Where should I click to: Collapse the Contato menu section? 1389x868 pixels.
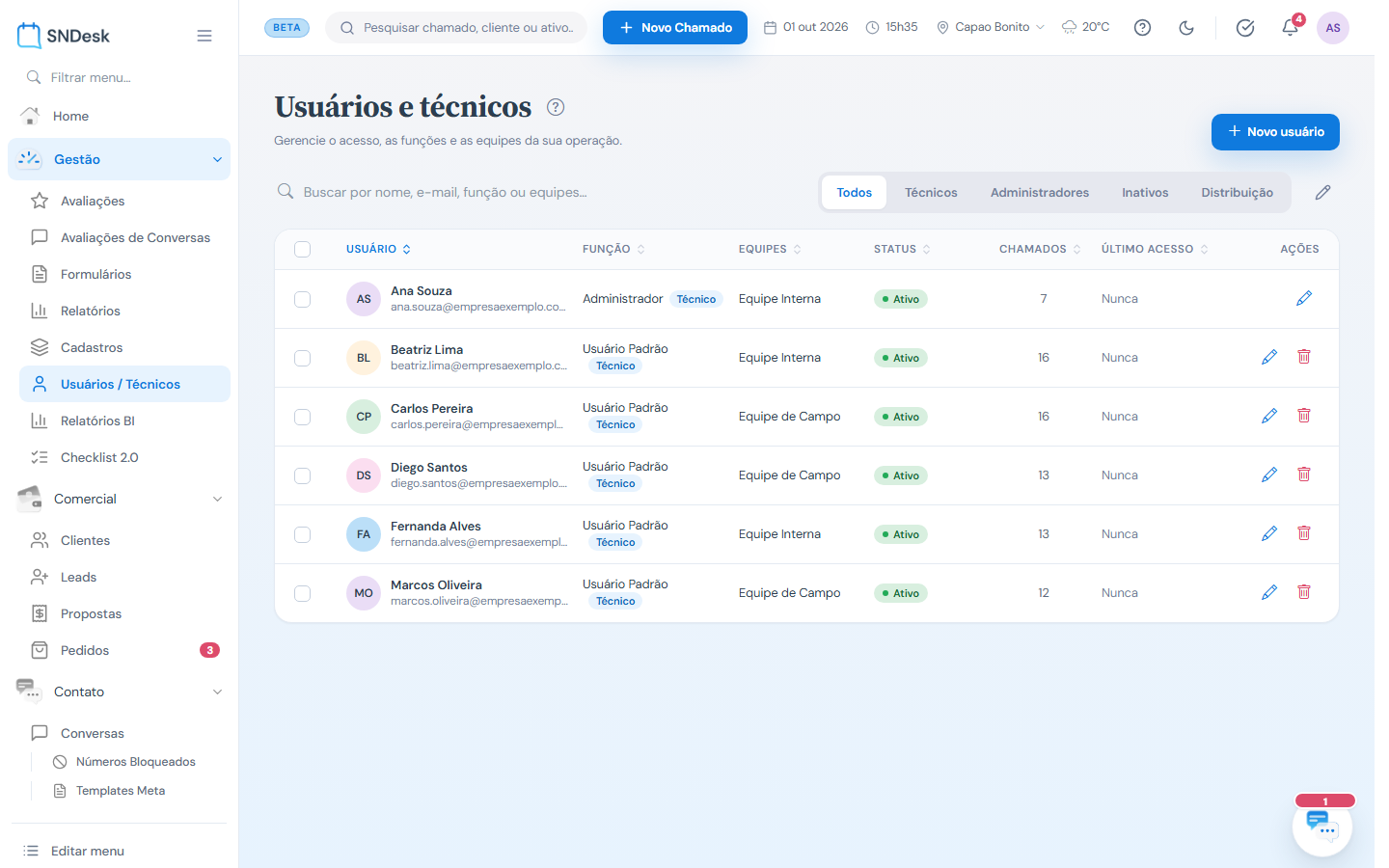(x=120, y=692)
